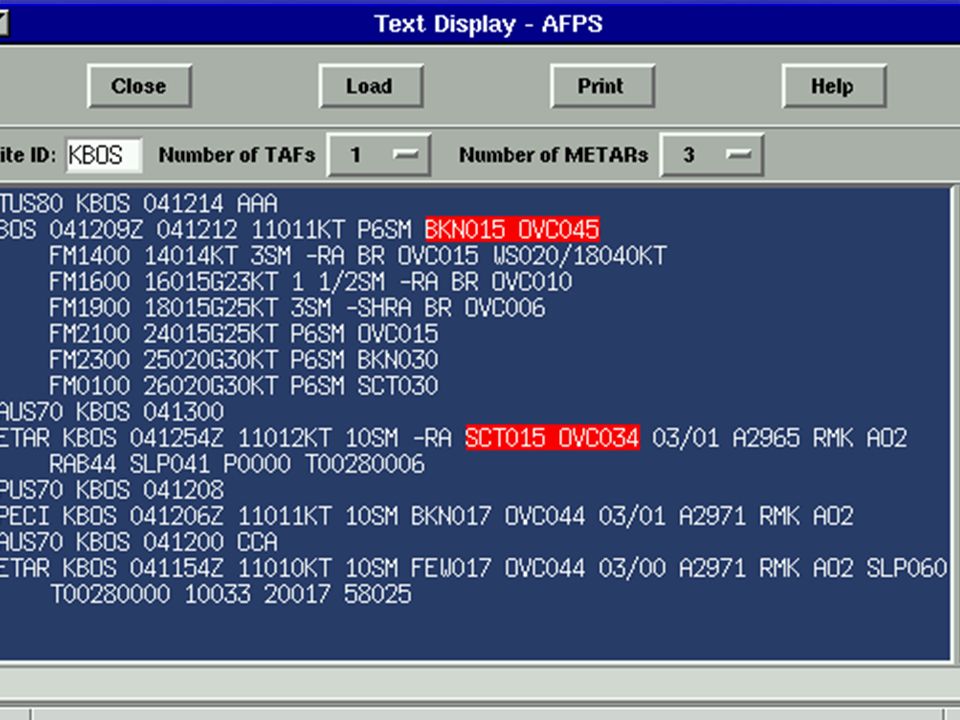This screenshot has height=720, width=960.
Task: Select the FM1600 16015G23KT forecast line
Action: 310,282
